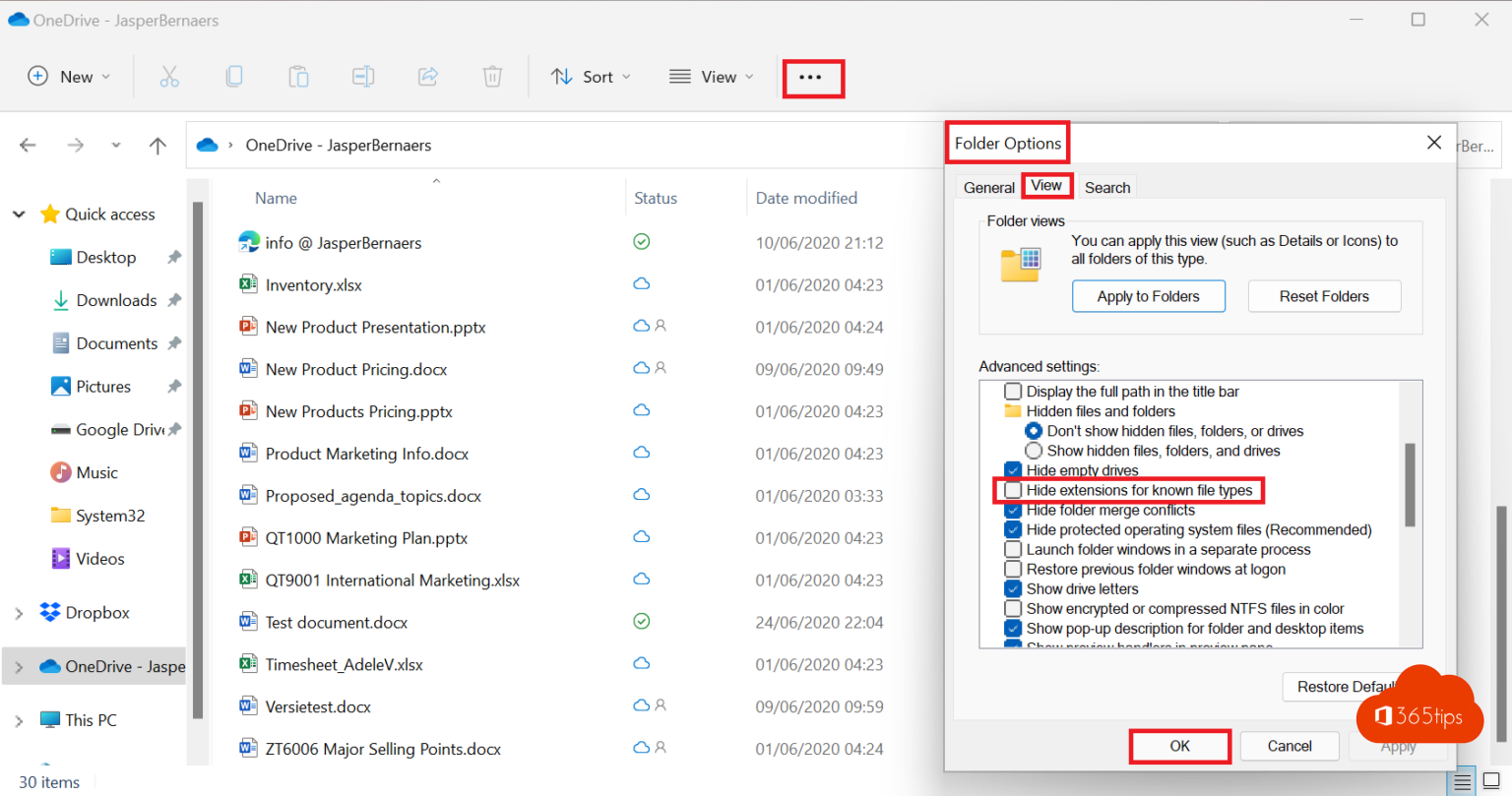Open the See more ellipsis menu
1512x796 pixels.
(813, 77)
